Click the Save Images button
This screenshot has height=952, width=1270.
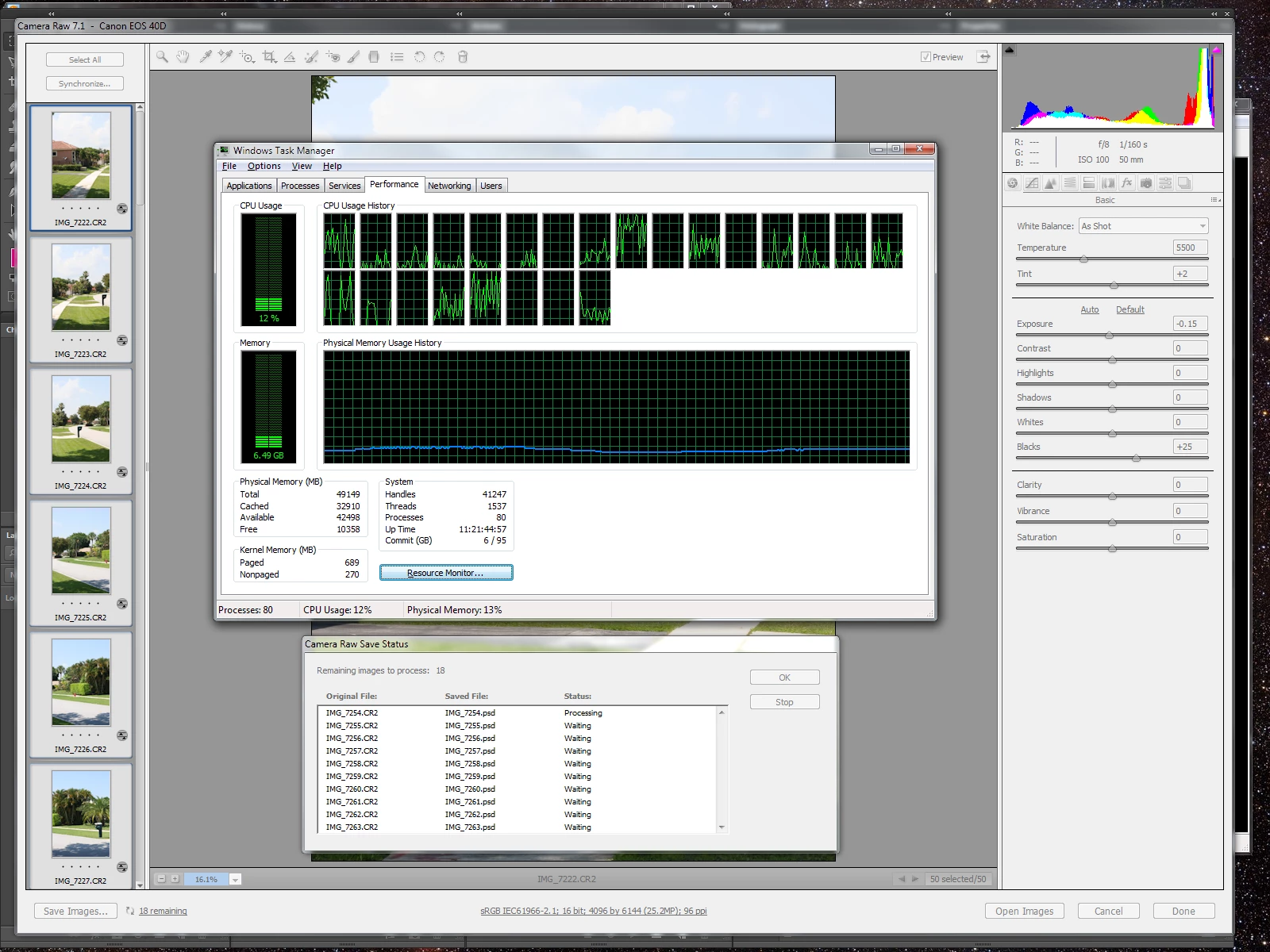tap(75, 911)
